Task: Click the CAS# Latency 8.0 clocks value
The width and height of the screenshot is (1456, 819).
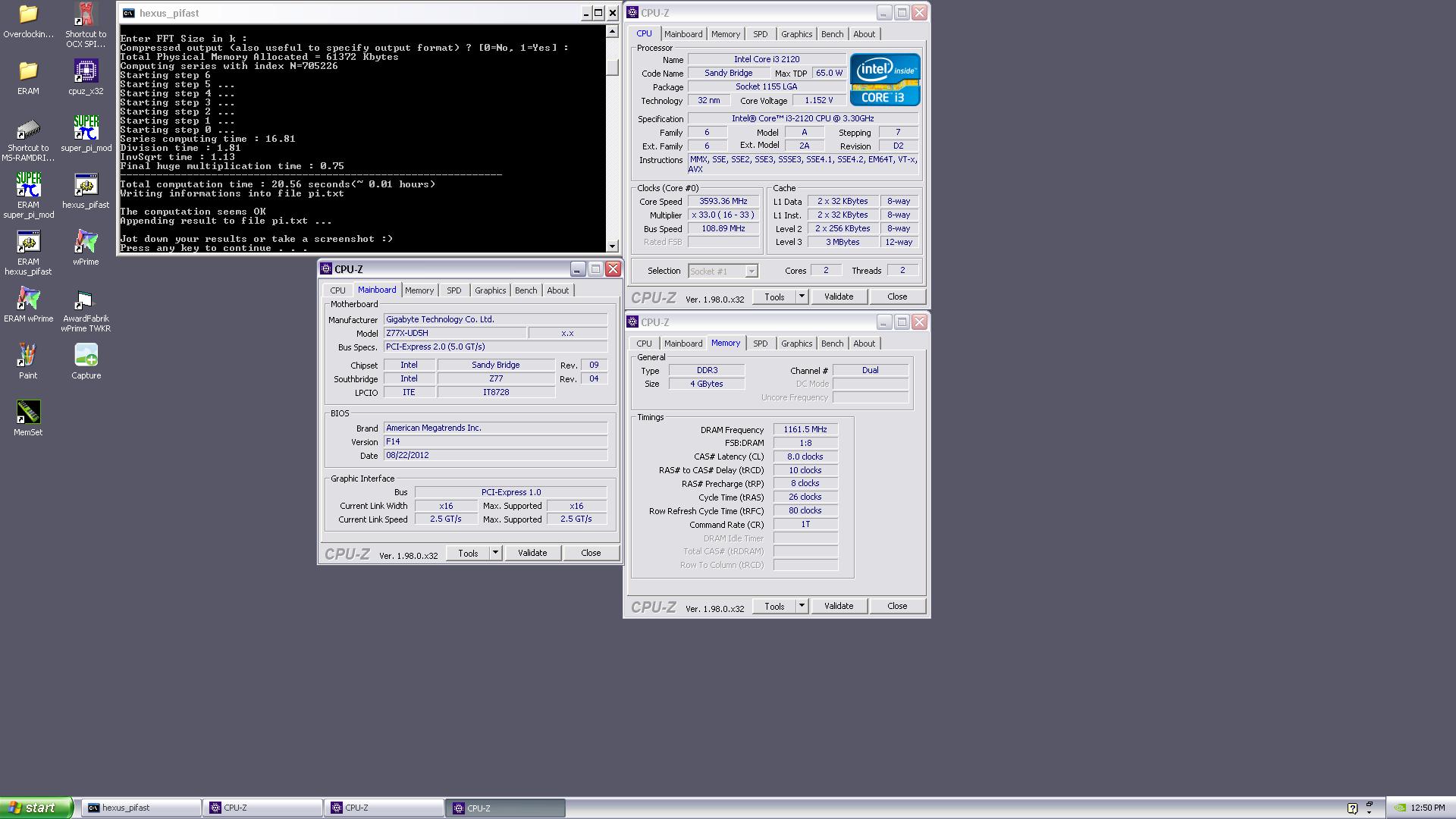Action: pyautogui.click(x=805, y=457)
